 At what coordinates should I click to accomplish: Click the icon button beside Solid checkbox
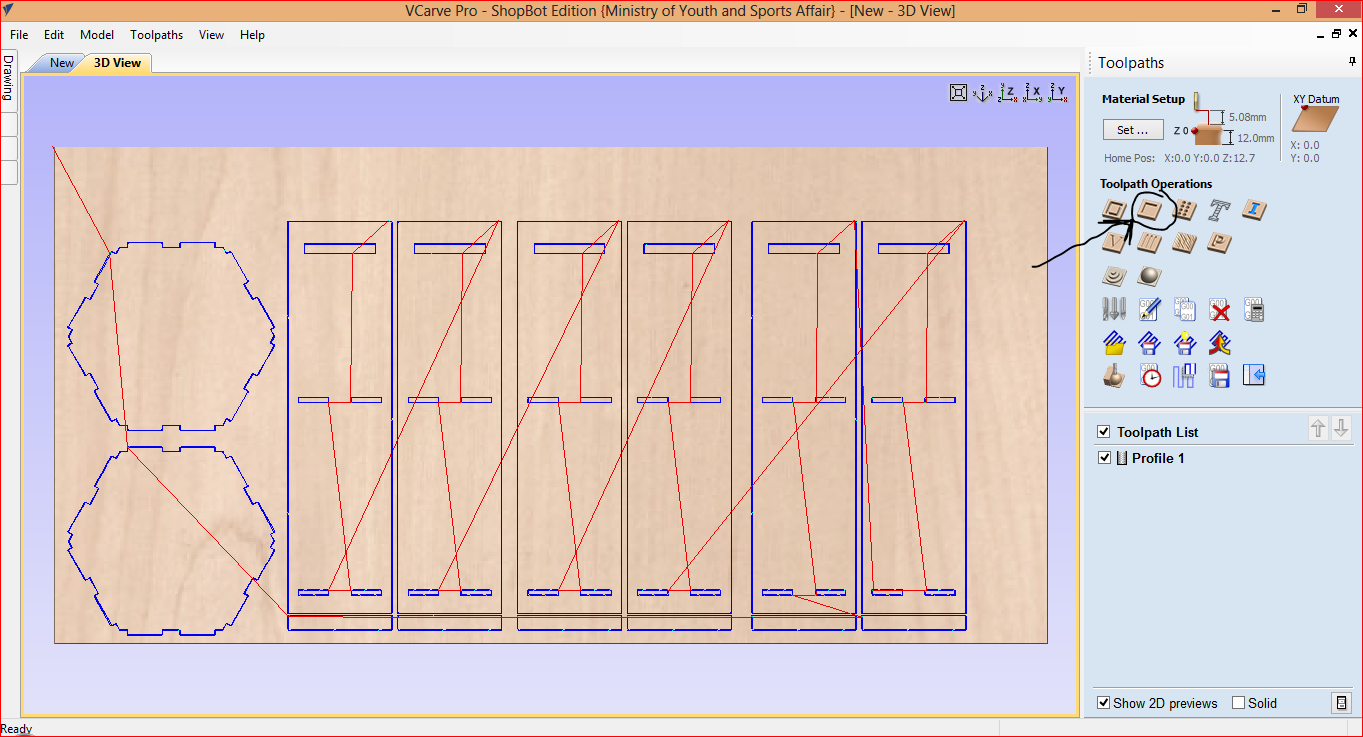pyautogui.click(x=1342, y=703)
